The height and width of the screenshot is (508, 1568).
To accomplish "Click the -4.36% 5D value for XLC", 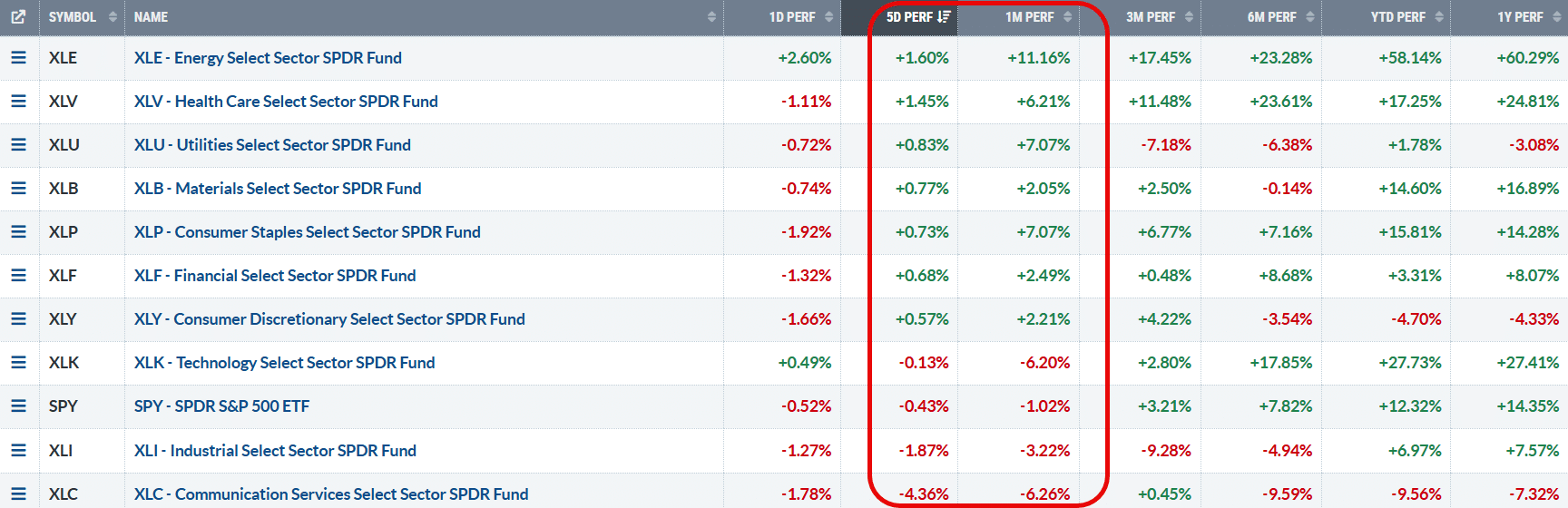I will [924, 494].
